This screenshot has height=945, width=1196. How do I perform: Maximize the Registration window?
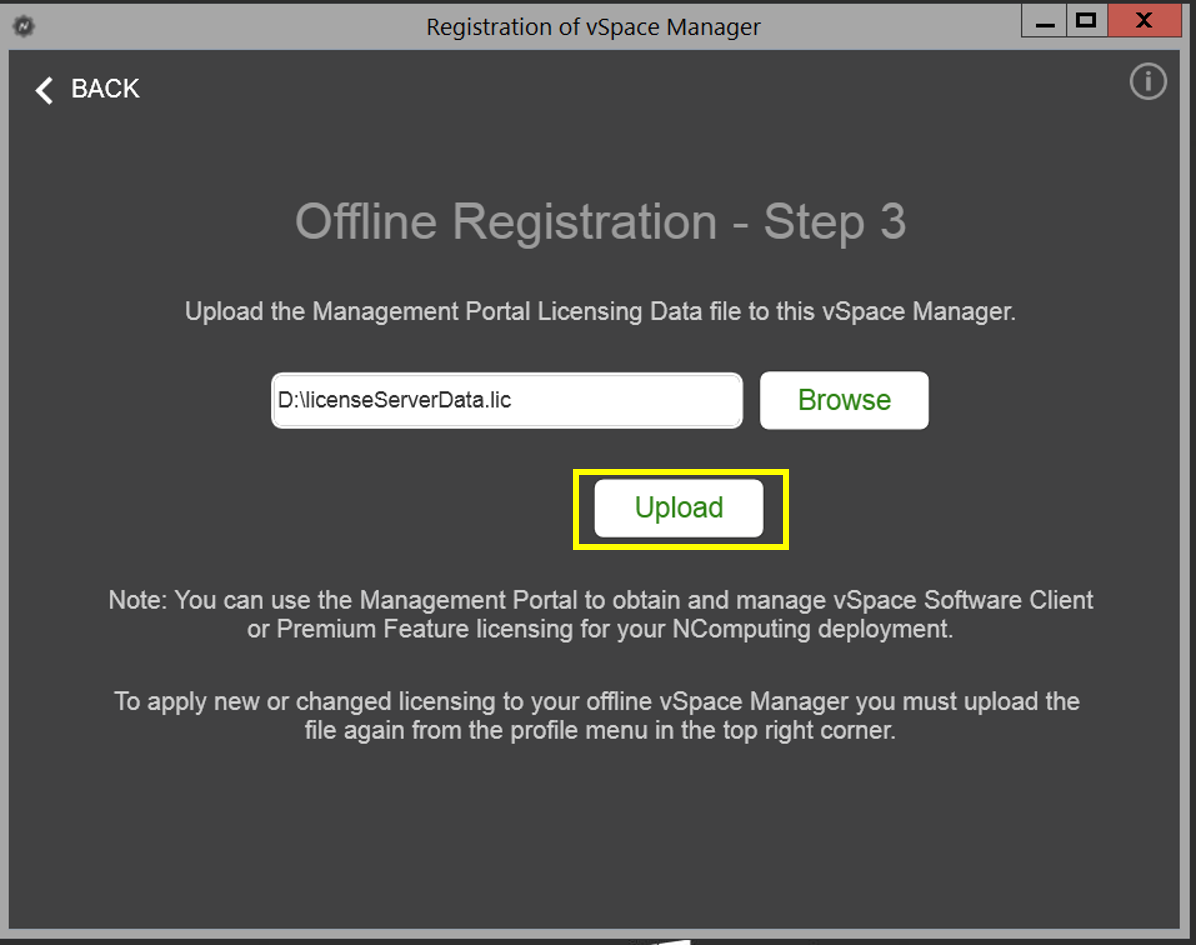pos(1086,21)
